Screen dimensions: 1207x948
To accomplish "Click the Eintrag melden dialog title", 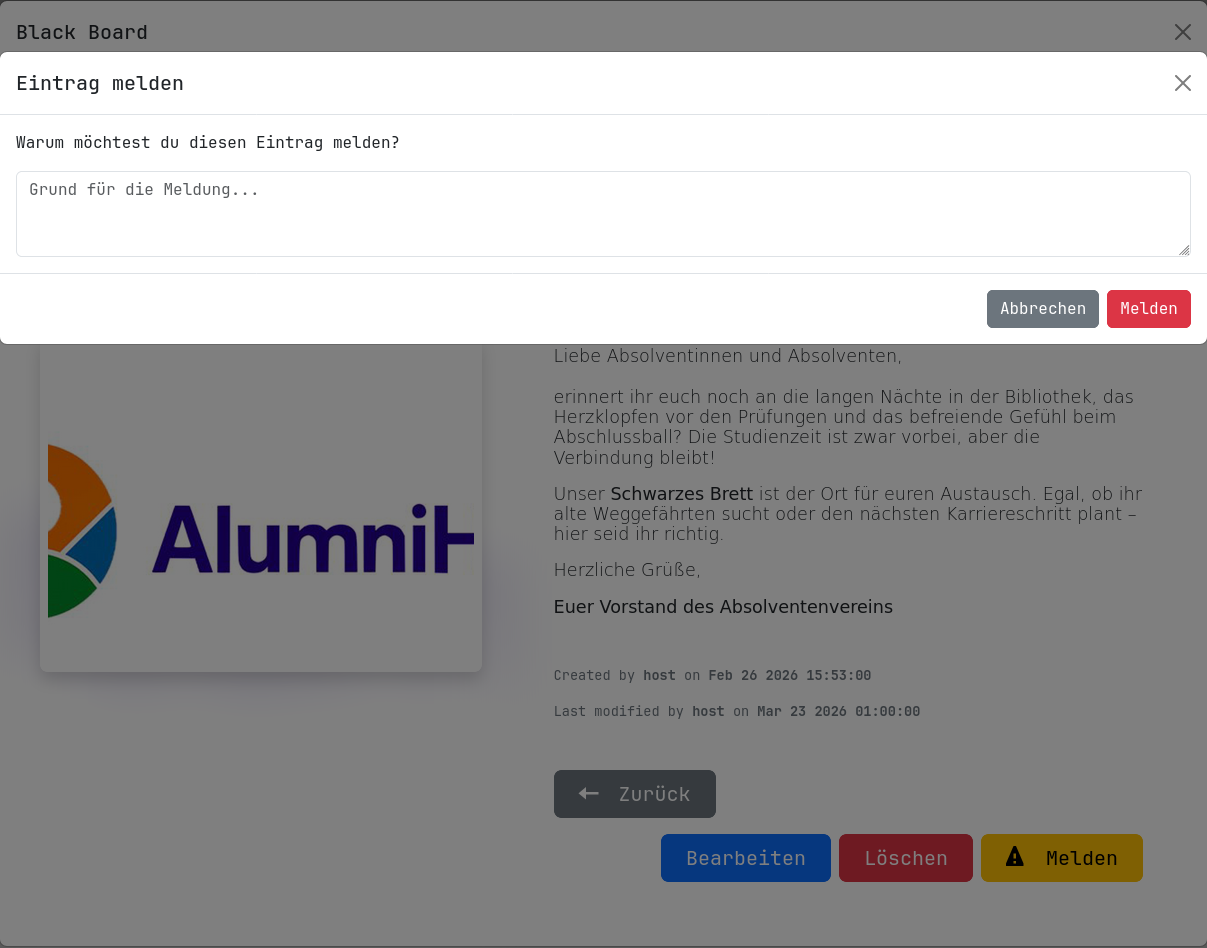I will (x=100, y=83).
